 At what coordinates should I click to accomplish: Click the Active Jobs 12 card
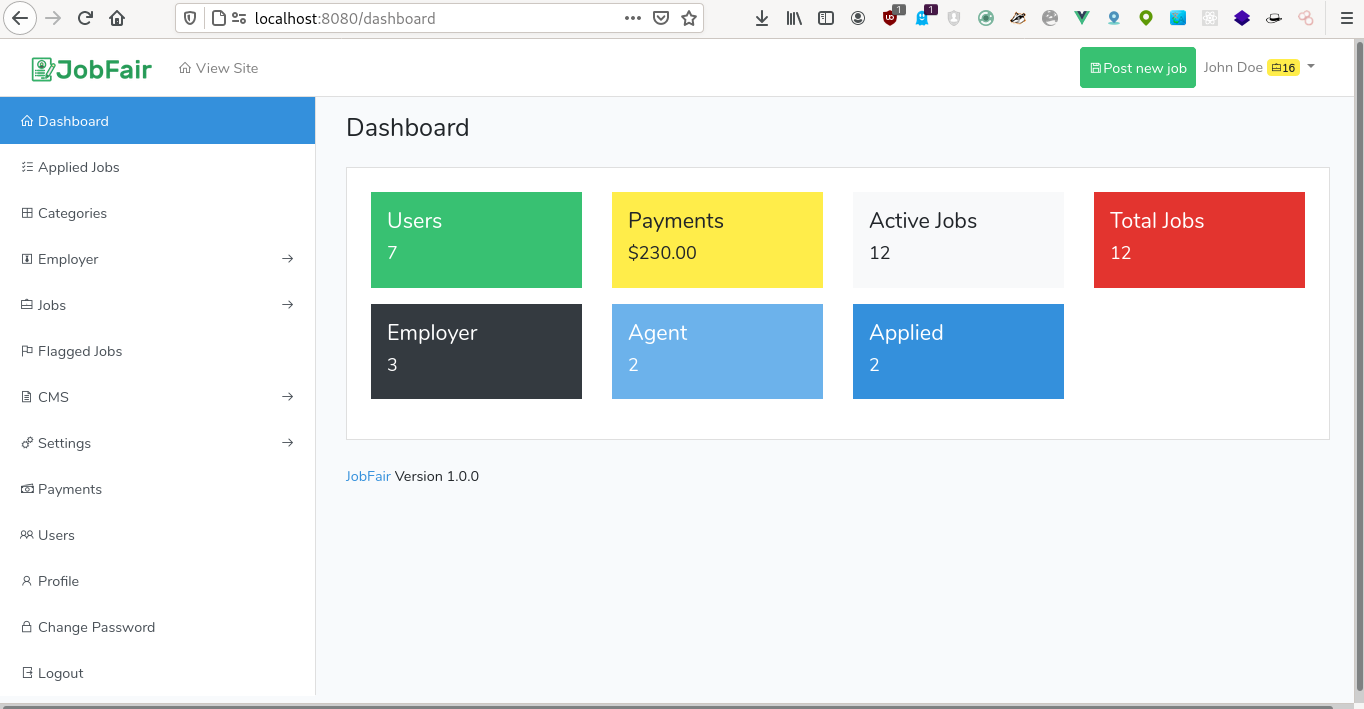(958, 240)
